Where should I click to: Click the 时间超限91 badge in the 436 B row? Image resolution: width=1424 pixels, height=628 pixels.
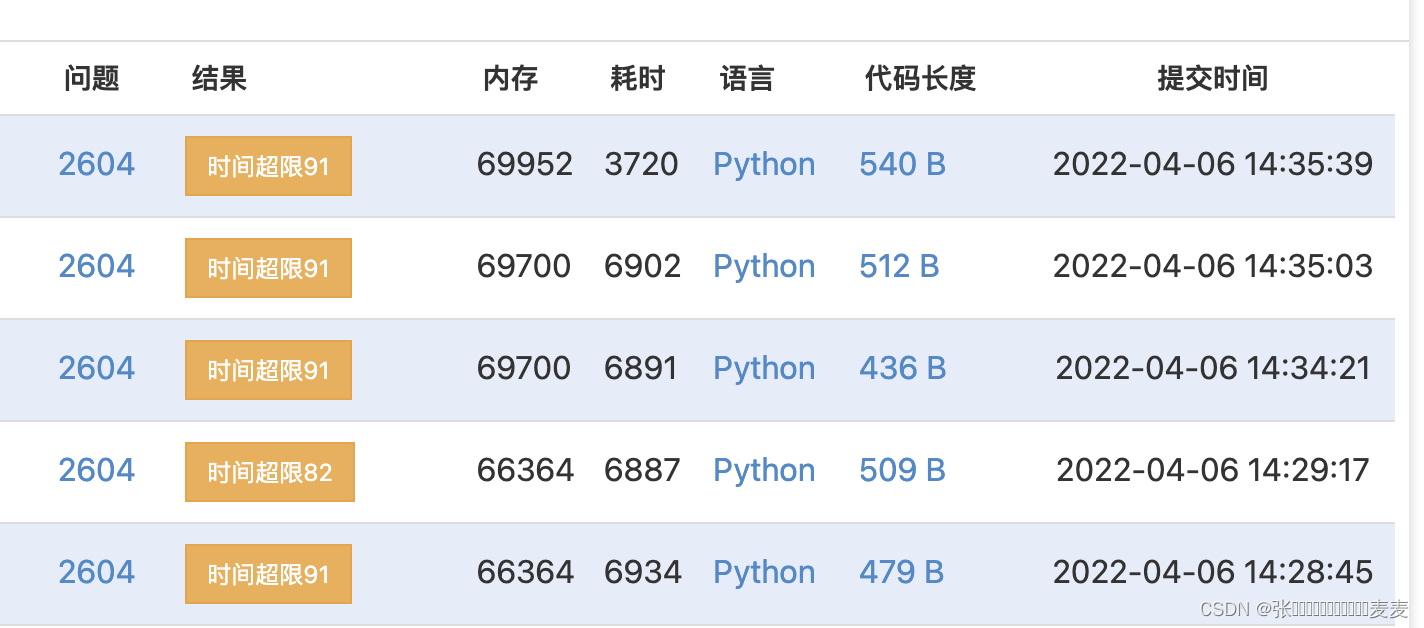[268, 370]
